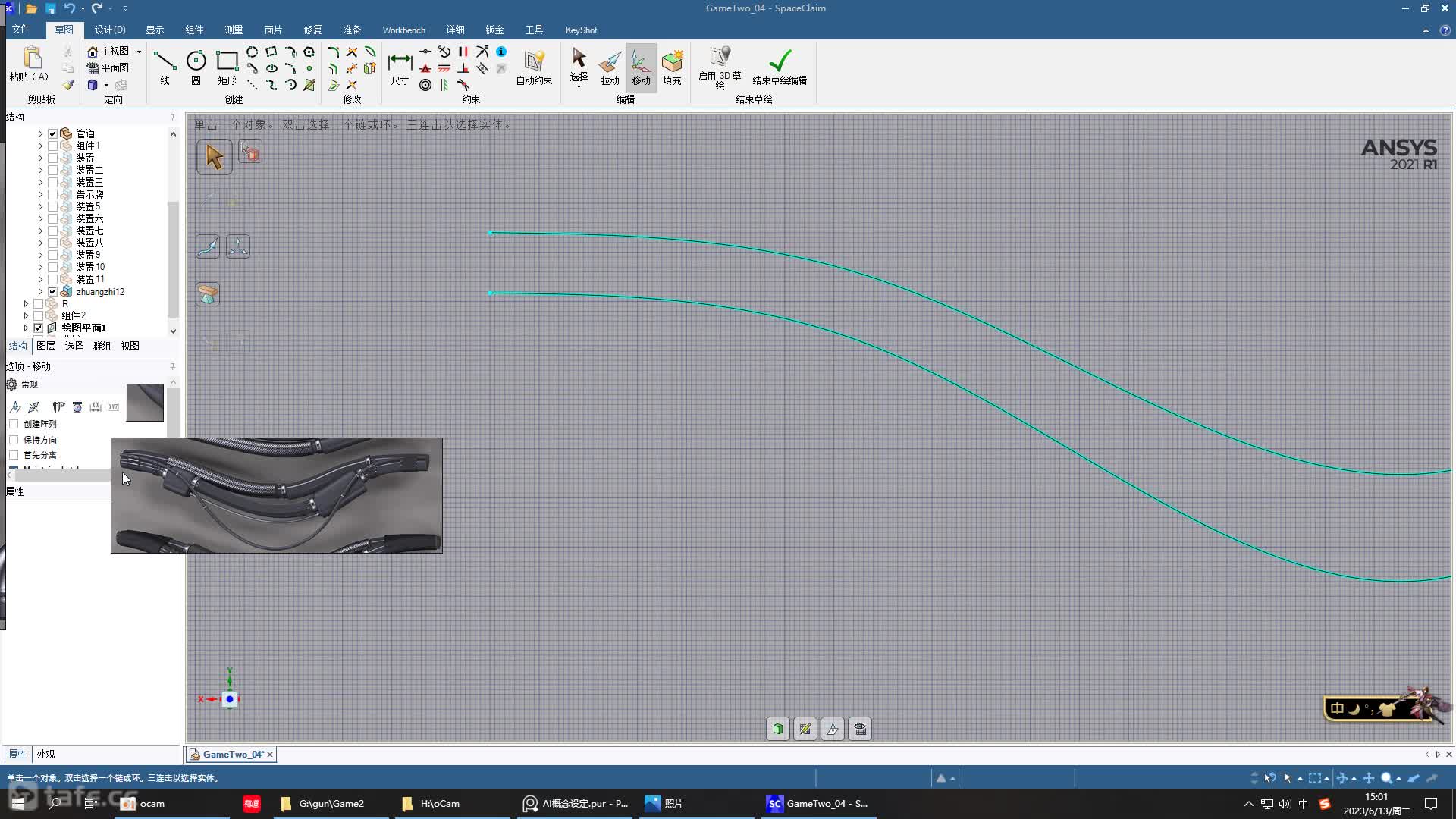The height and width of the screenshot is (819, 1456).
Task: Open the 主视图 dropdown arrow
Action: pos(139,52)
